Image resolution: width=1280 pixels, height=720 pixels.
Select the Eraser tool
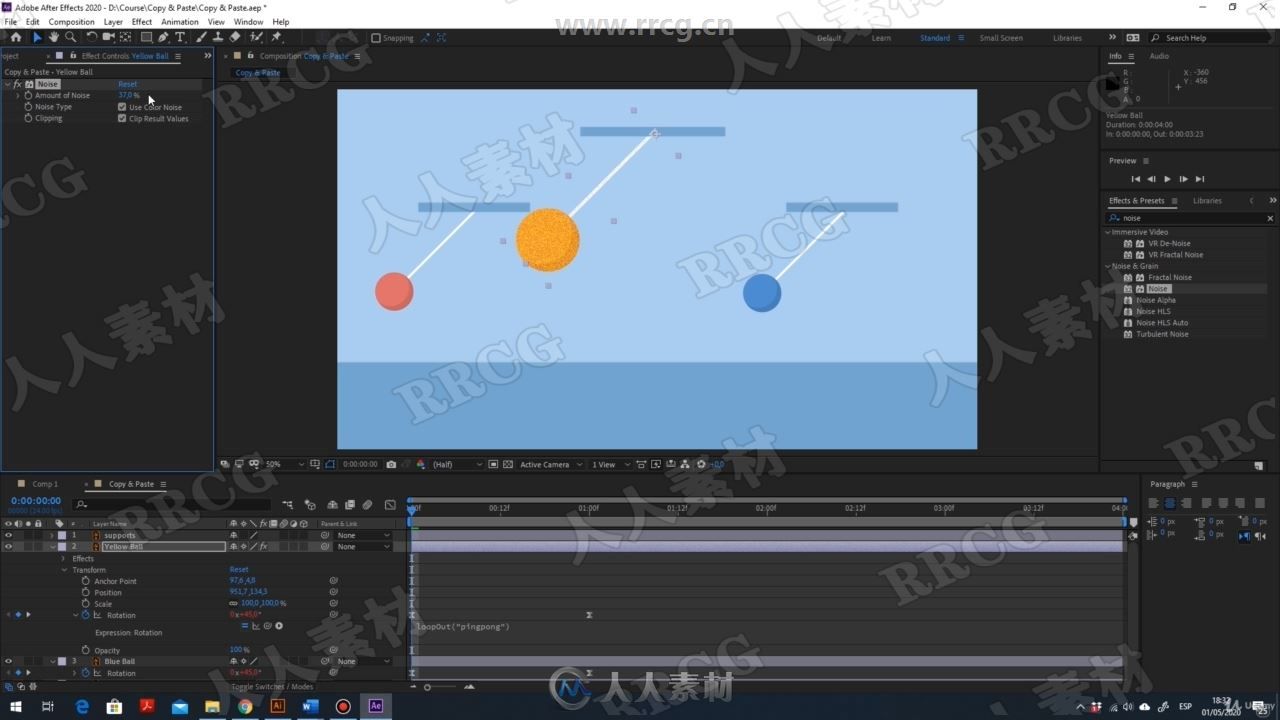[x=235, y=37]
